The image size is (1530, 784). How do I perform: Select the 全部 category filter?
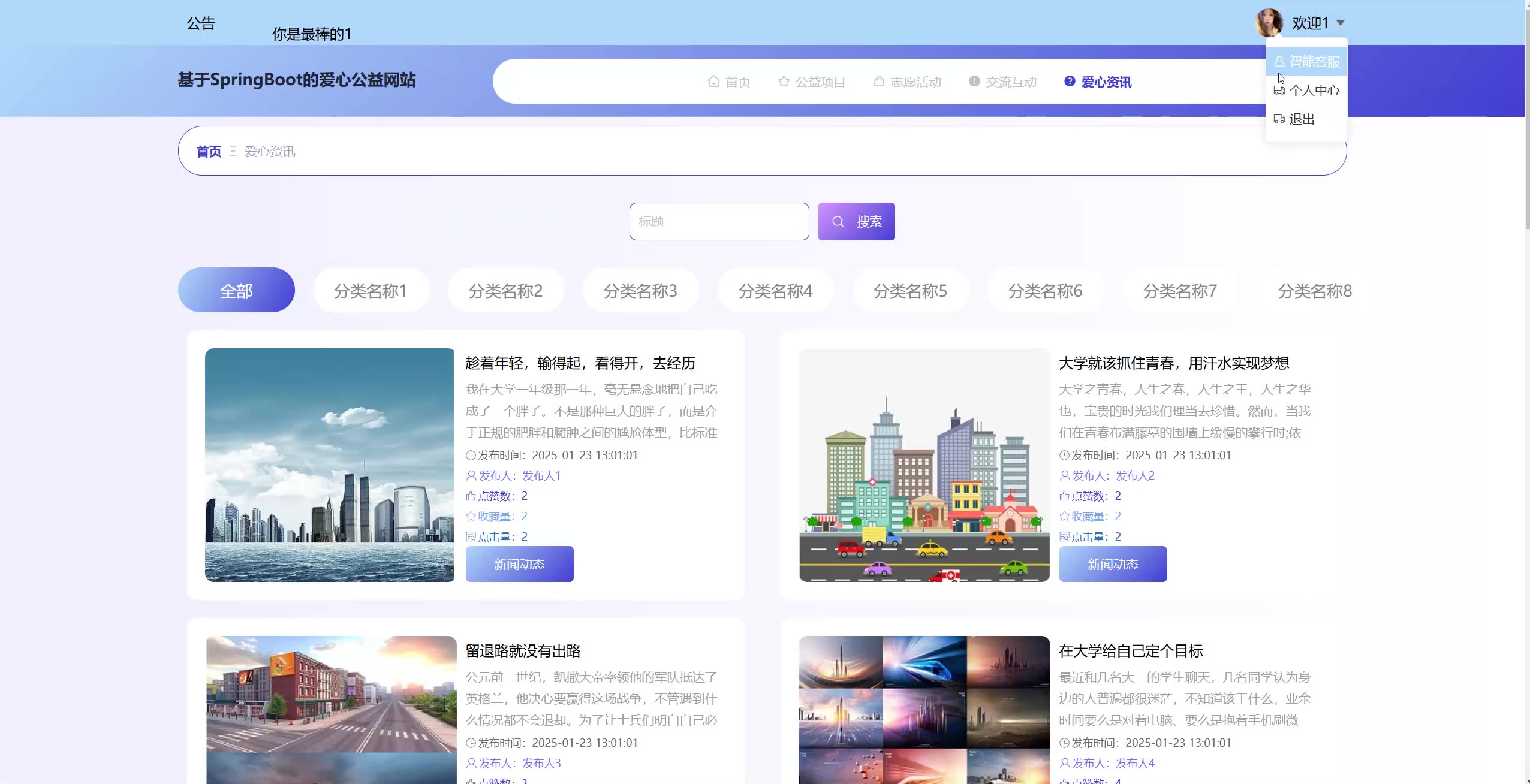(x=236, y=291)
